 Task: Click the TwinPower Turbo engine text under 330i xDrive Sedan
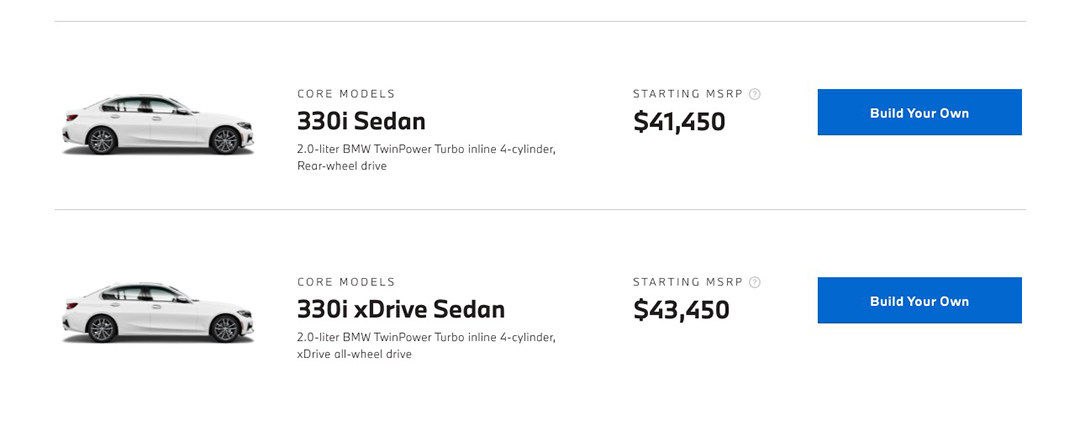425,337
